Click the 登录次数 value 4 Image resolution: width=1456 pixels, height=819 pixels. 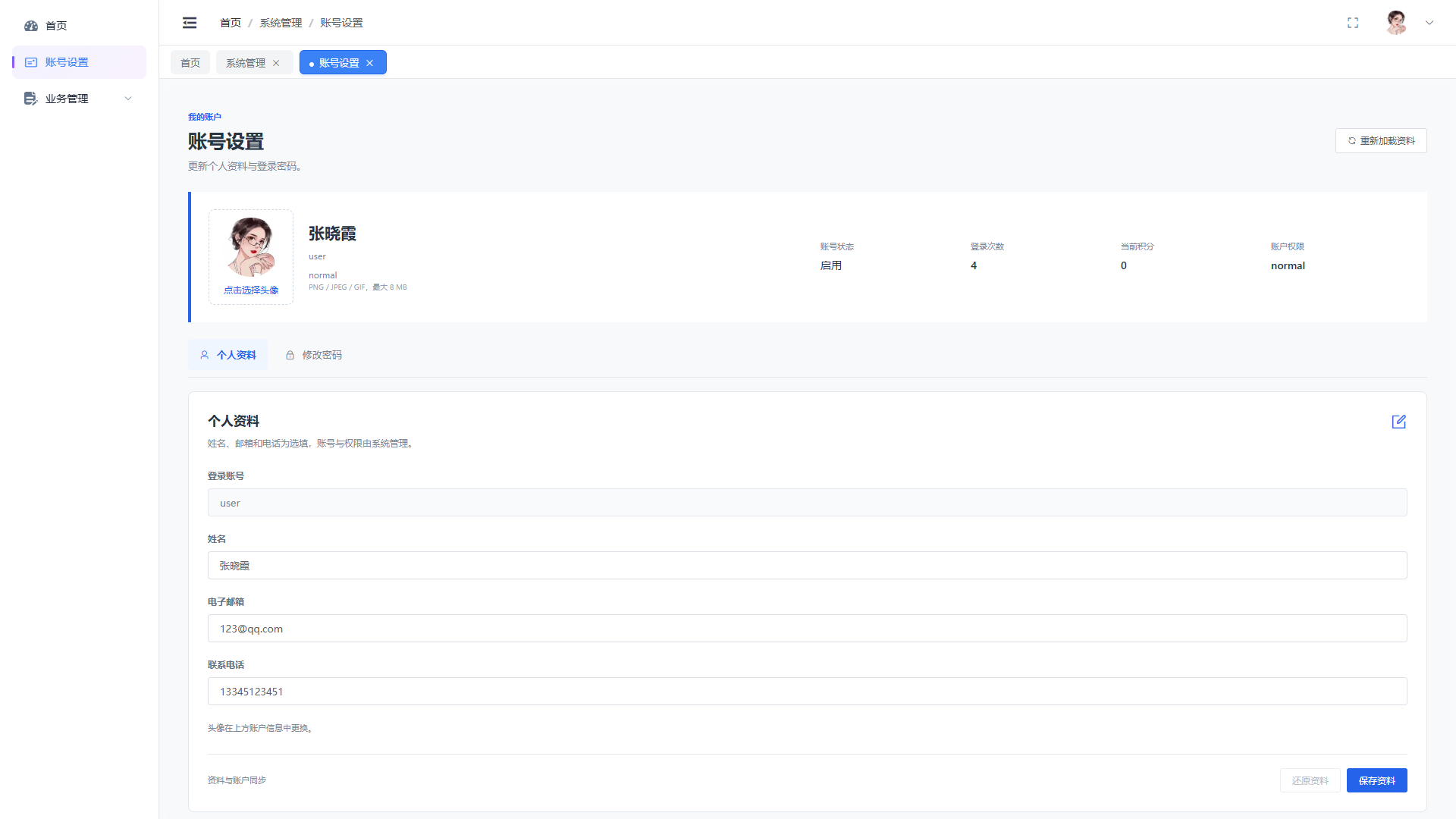[974, 265]
